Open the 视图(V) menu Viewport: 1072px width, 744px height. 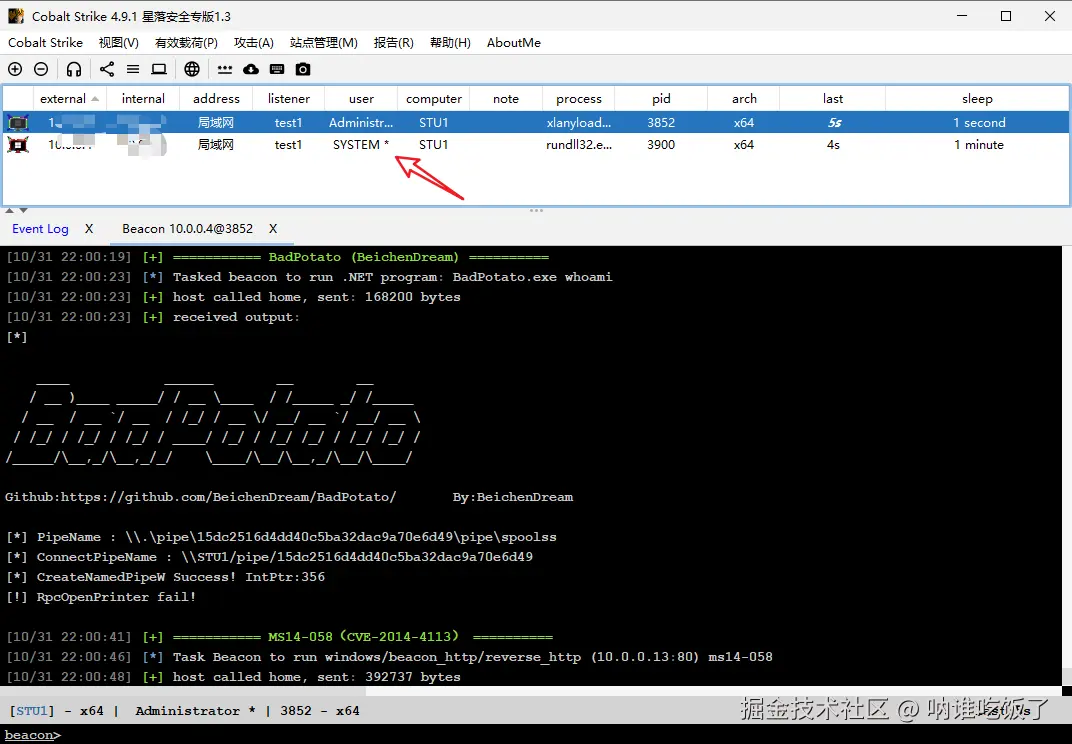tap(119, 42)
